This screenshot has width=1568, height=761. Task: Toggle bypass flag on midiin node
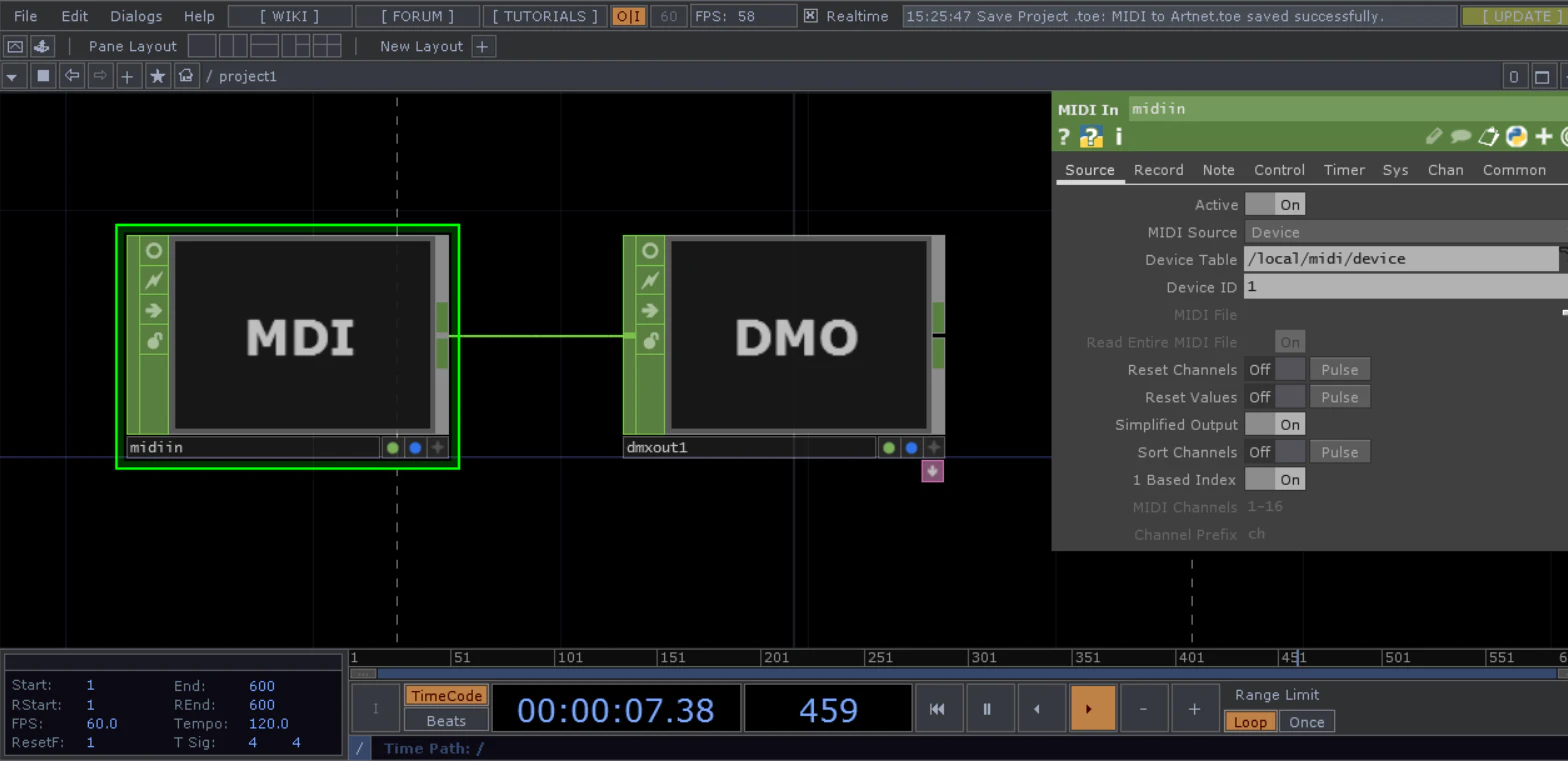(x=153, y=280)
